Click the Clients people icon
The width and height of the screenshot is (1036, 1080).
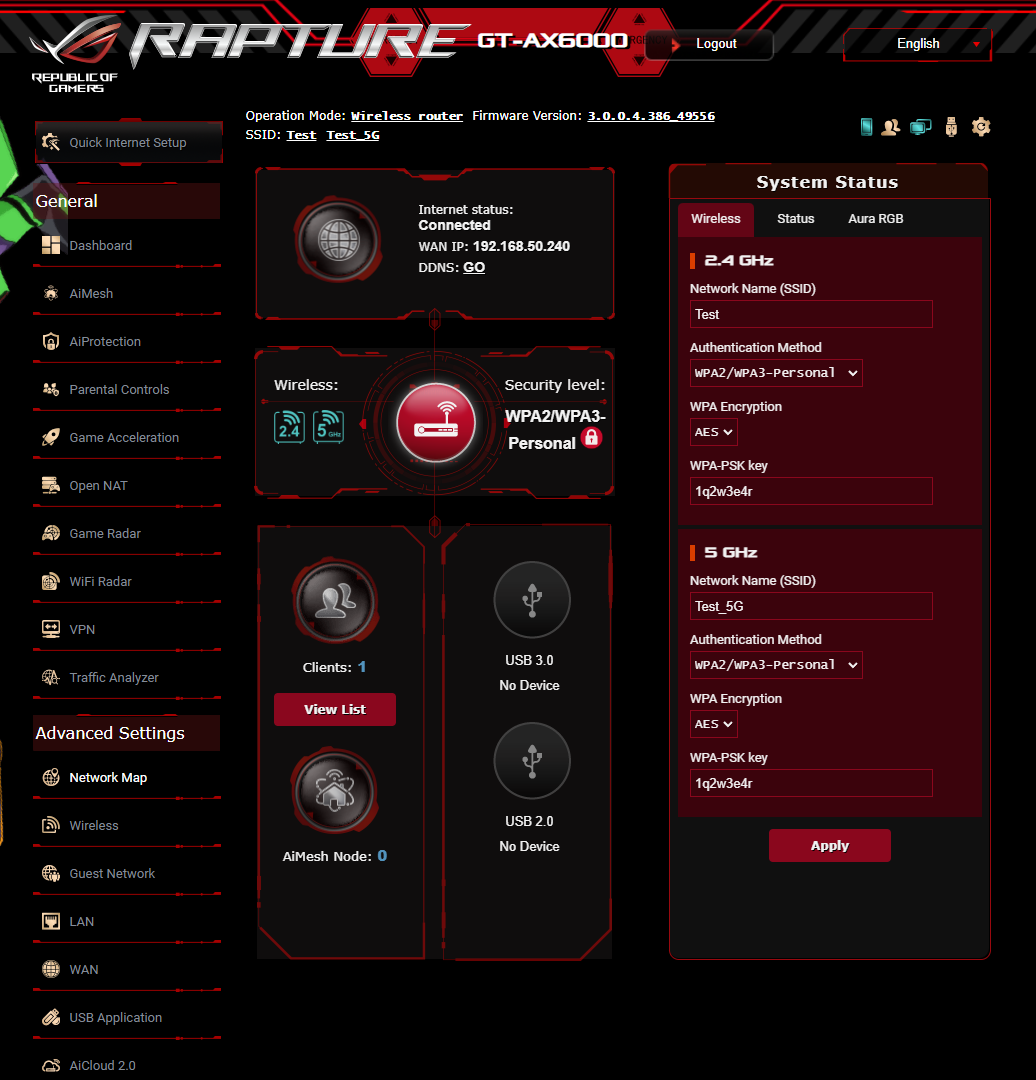(335, 601)
